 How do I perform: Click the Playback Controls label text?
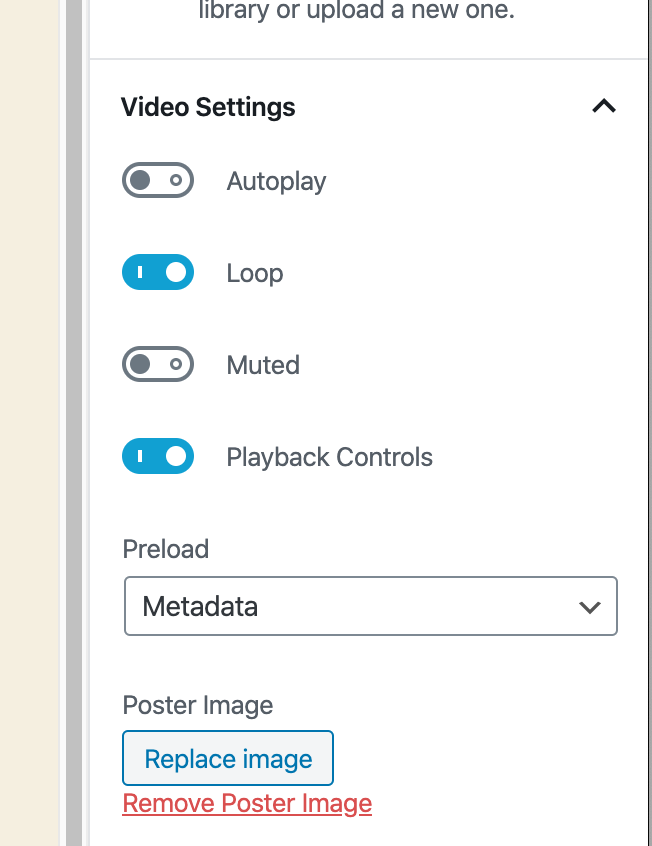pyautogui.click(x=330, y=458)
